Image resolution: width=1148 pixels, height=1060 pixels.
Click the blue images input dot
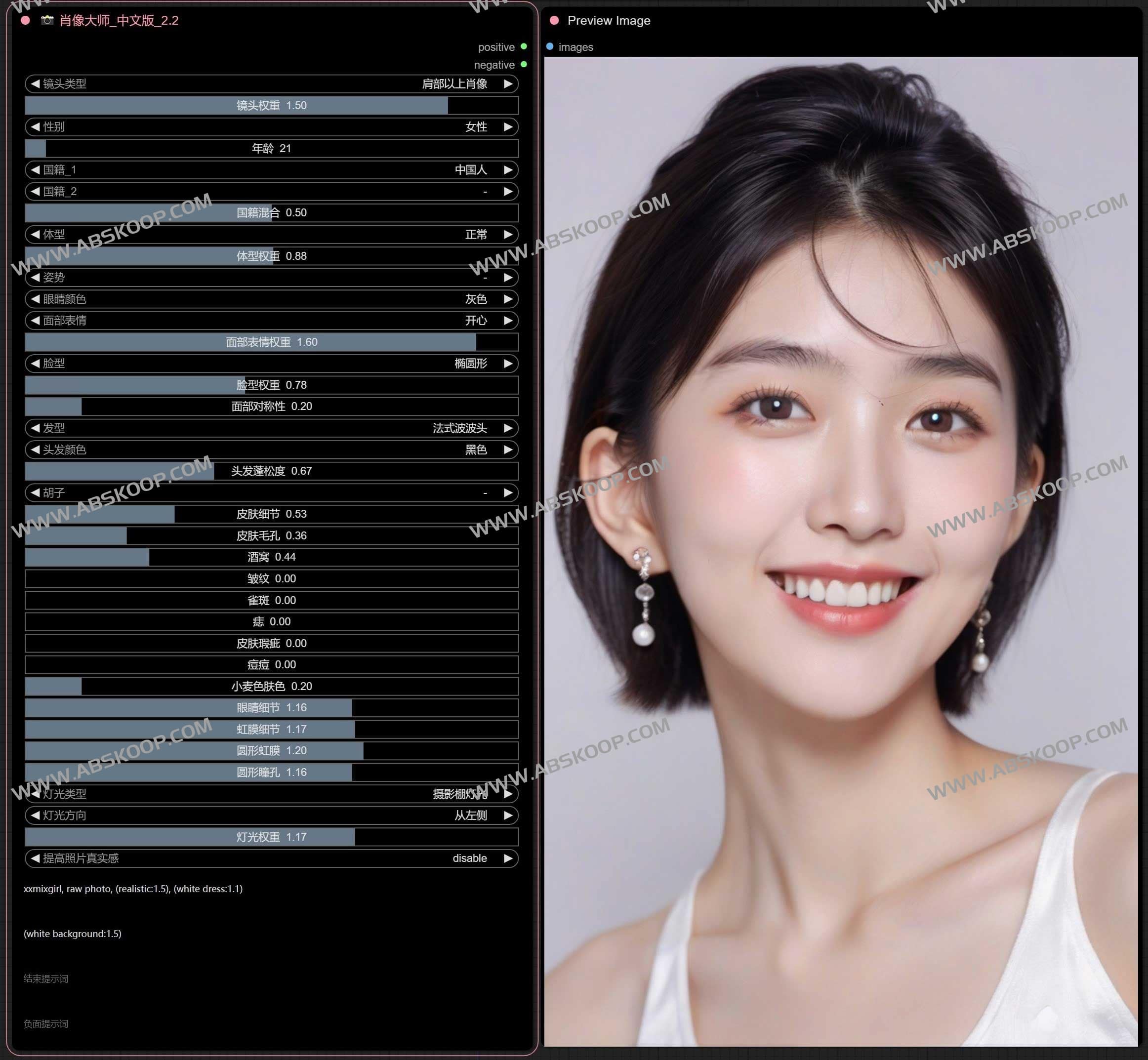[550, 47]
